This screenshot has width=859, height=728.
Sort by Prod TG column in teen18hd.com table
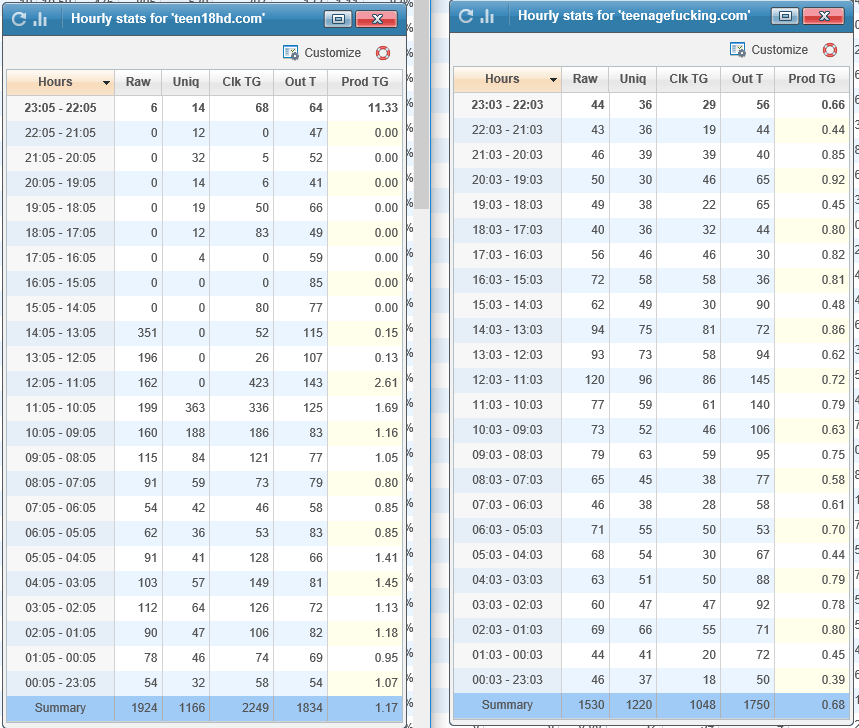click(365, 82)
